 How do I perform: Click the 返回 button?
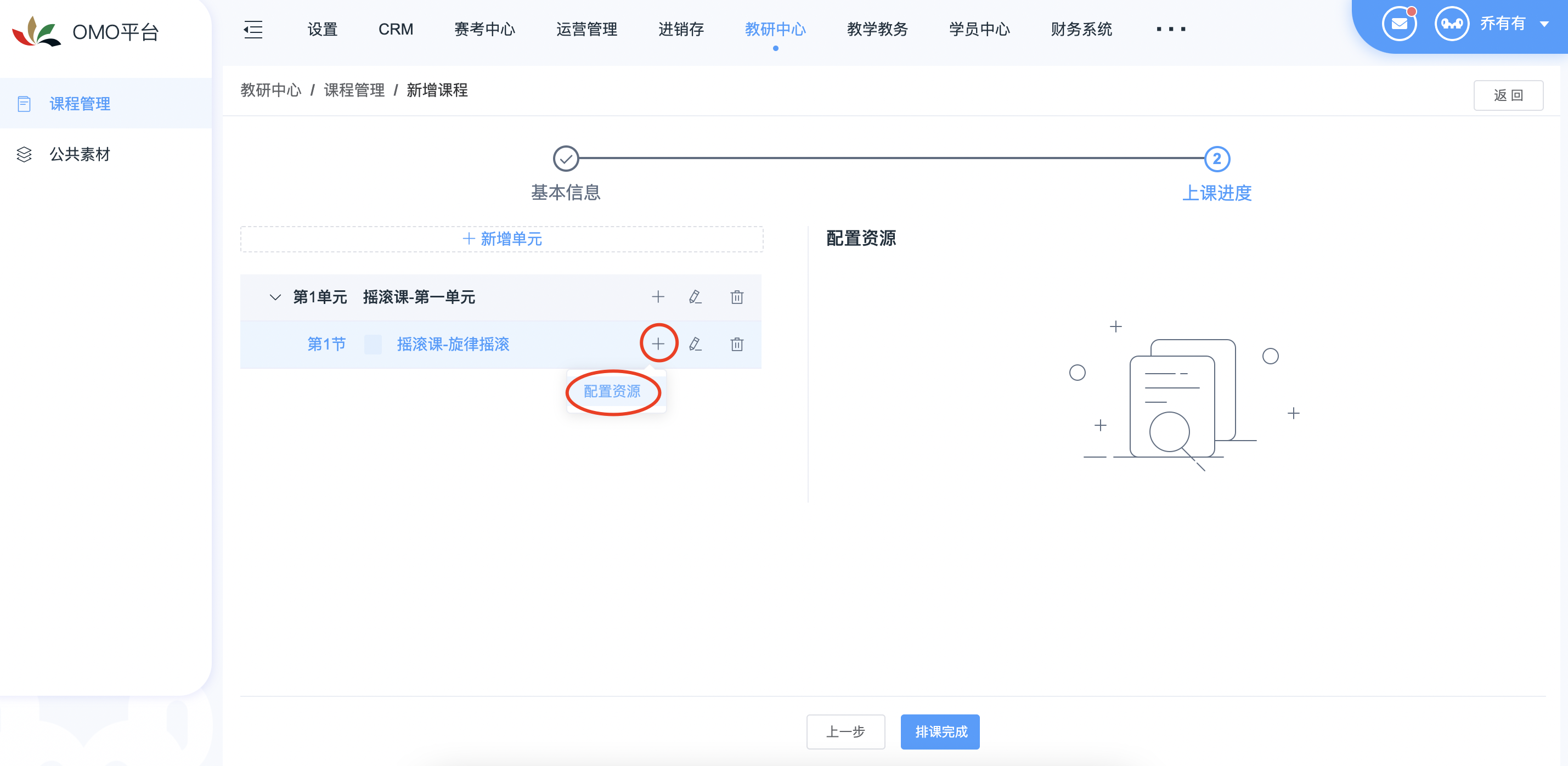(x=1508, y=95)
